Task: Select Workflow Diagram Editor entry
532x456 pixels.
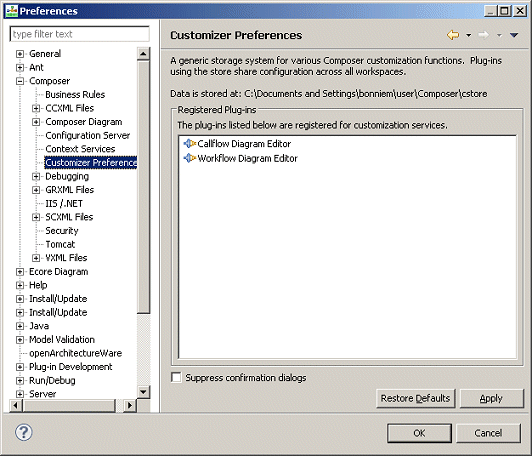Action: pos(247,158)
